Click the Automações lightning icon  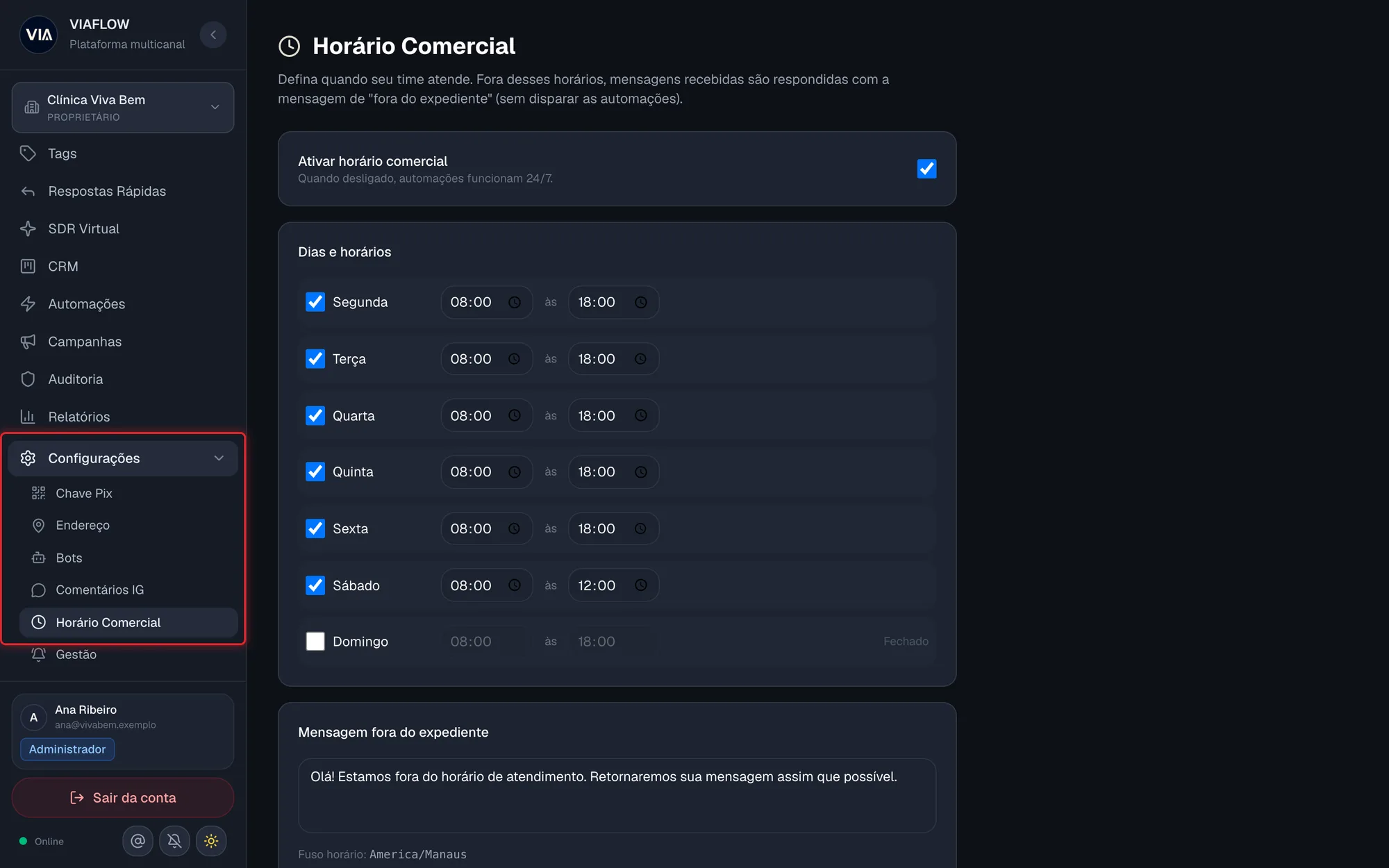[28, 303]
